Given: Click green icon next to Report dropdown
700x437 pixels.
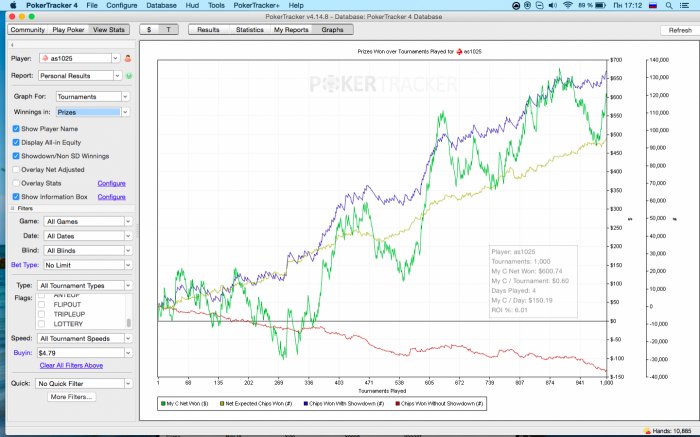Looking at the screenshot, I should pos(129,76).
